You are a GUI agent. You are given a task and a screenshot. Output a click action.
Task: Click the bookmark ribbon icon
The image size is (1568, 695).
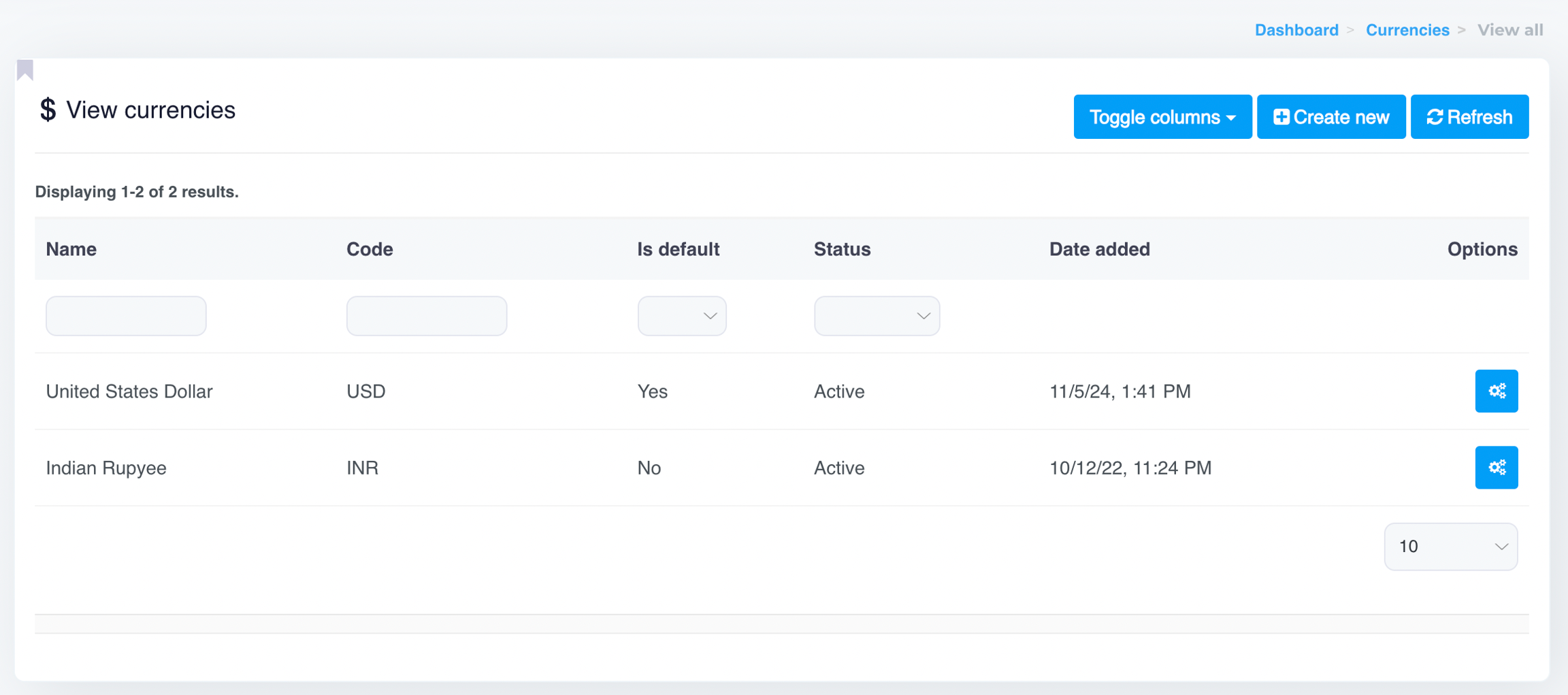[x=25, y=69]
